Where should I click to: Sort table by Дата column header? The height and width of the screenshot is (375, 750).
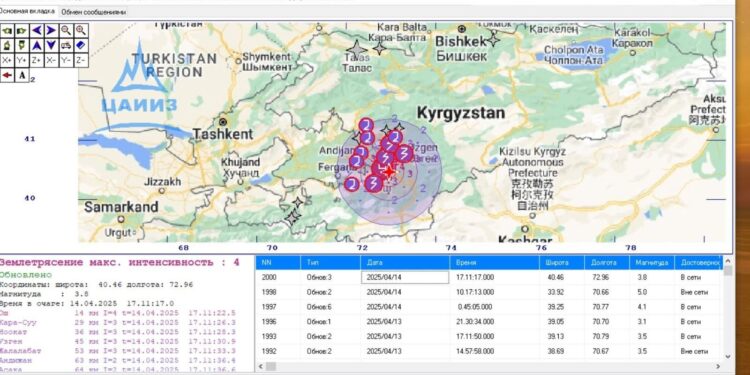(405, 263)
